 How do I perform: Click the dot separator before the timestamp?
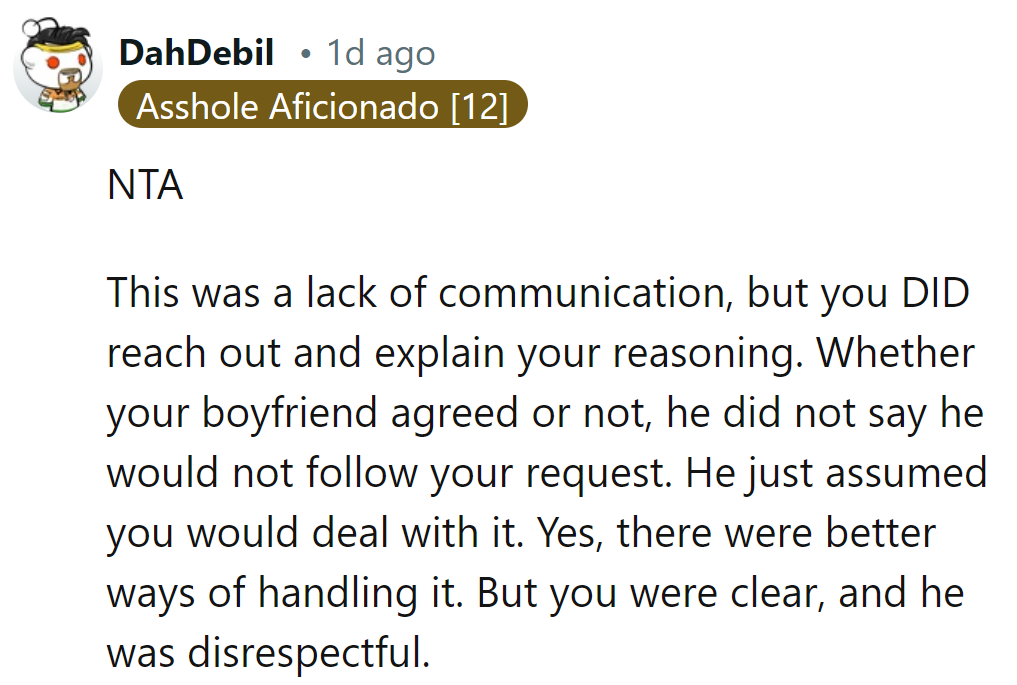point(305,54)
